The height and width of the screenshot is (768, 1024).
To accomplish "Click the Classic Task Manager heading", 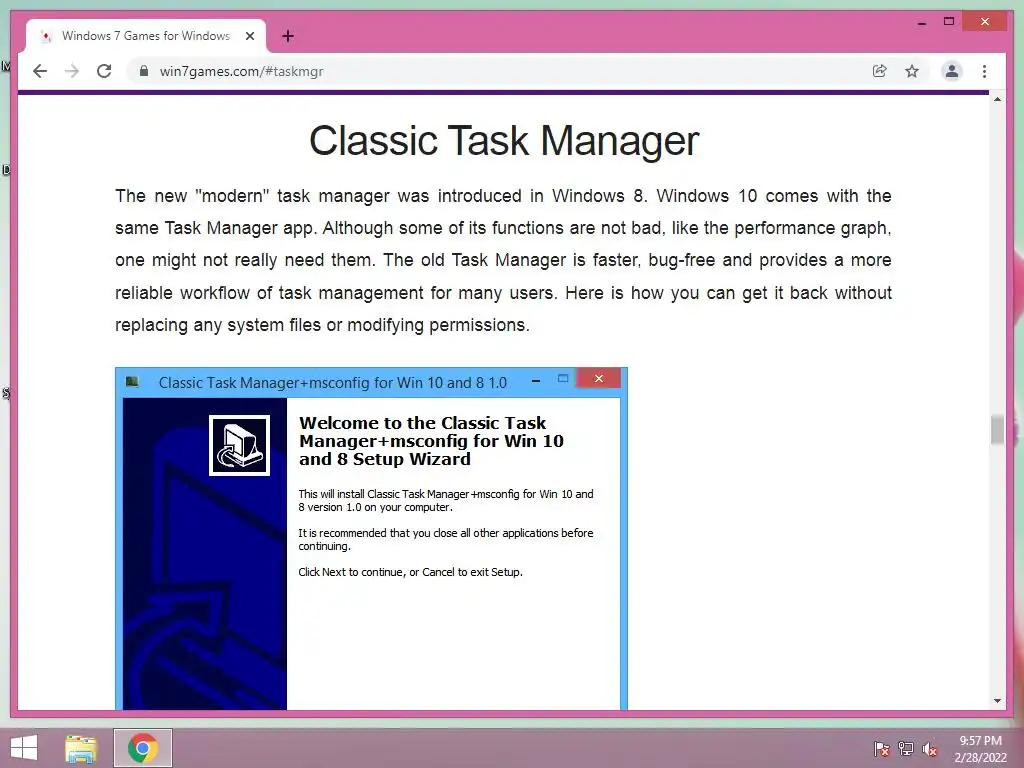I will coord(504,140).
